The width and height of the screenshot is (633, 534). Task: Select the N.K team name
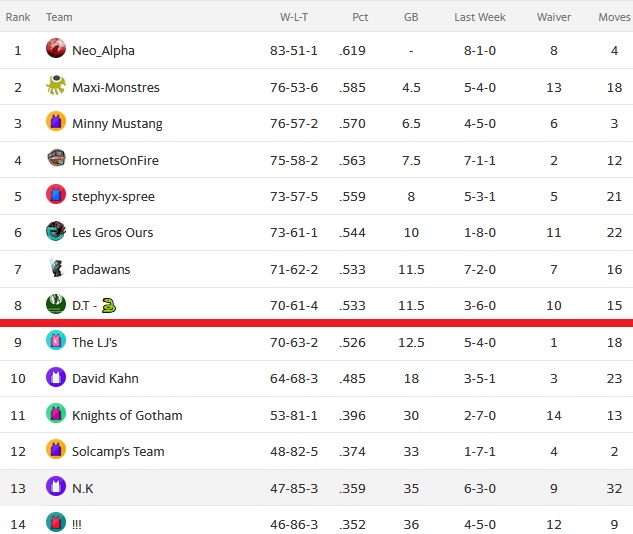[x=82, y=488]
